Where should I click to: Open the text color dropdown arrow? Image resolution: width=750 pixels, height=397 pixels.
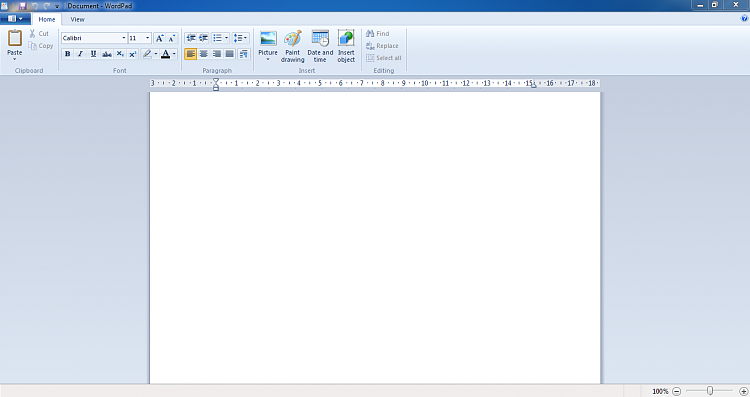click(x=174, y=54)
